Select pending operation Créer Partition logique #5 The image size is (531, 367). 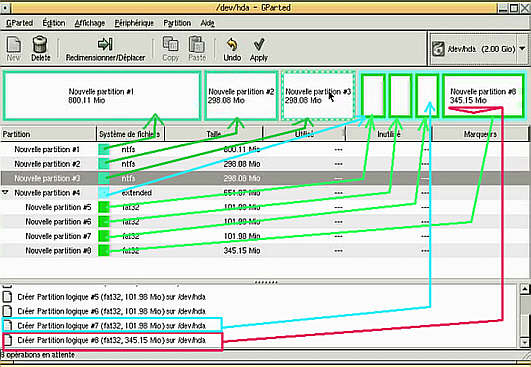tap(112, 297)
